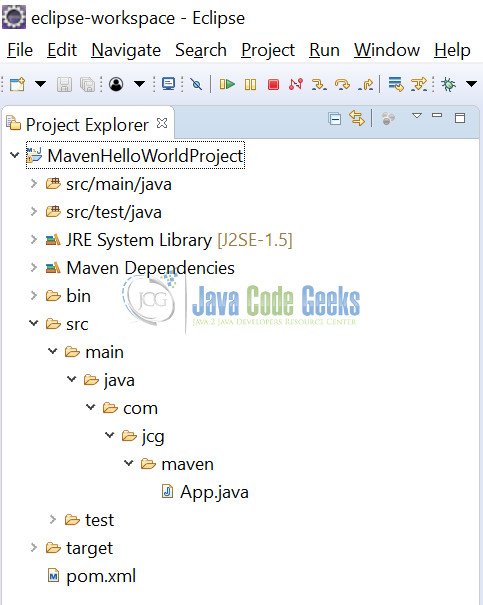The height and width of the screenshot is (605, 483).
Task: Expand the src/test/java source folder
Action: coord(34,211)
